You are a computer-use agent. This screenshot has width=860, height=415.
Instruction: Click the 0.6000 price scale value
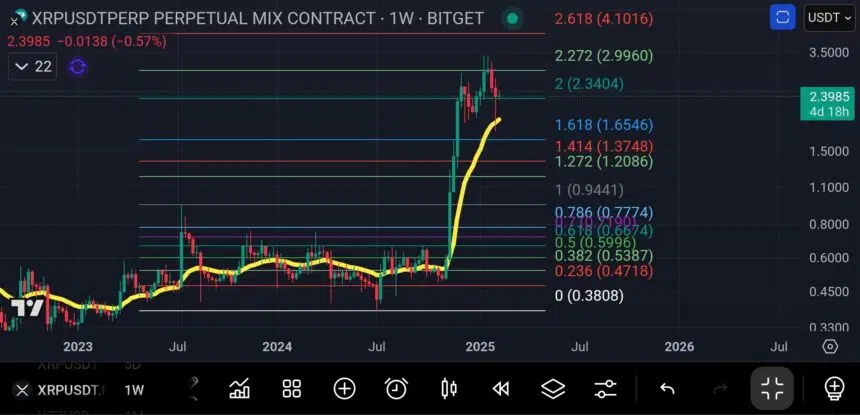tap(829, 258)
